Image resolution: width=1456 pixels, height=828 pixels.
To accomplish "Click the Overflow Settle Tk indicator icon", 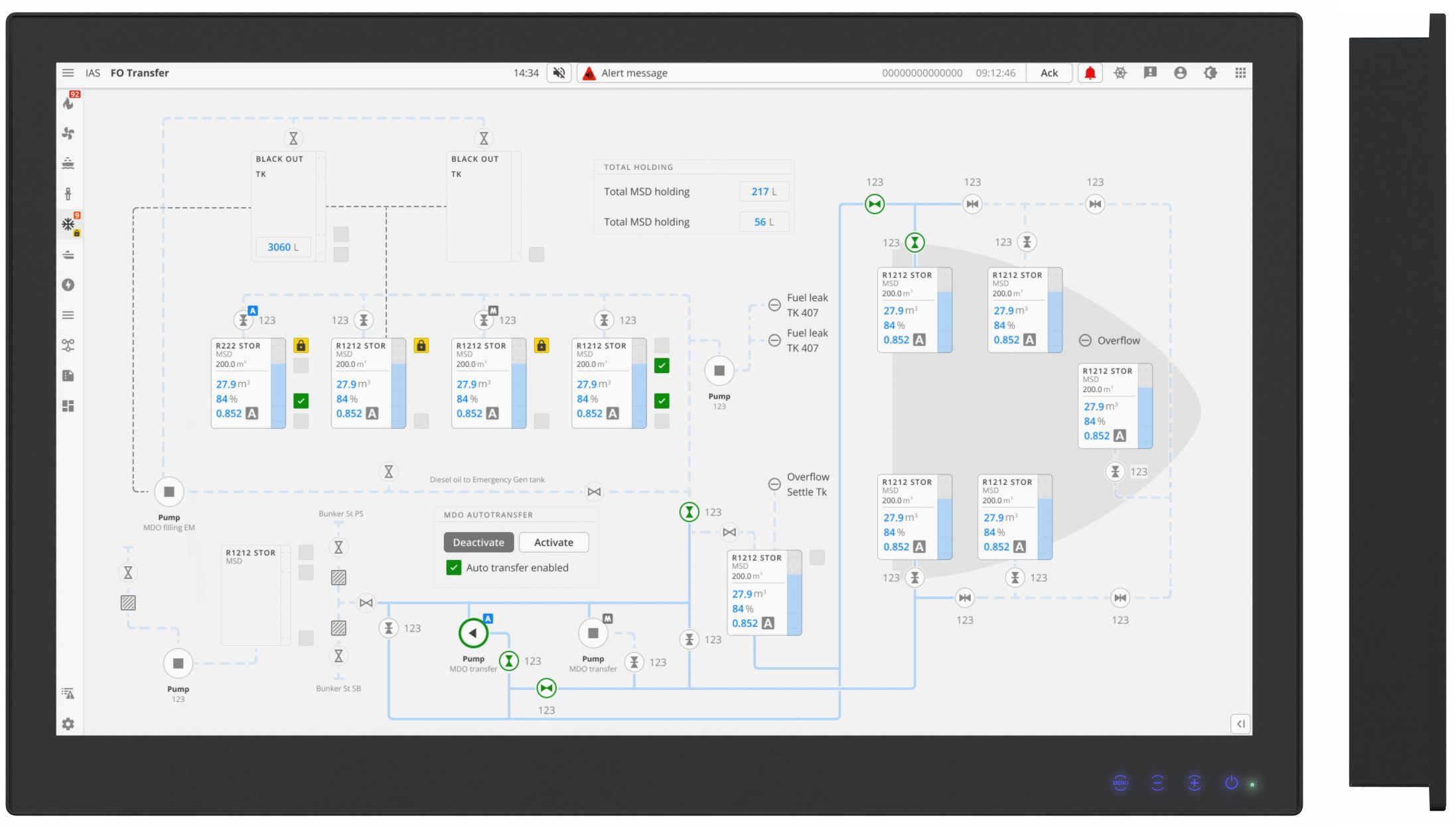I will coord(774,484).
